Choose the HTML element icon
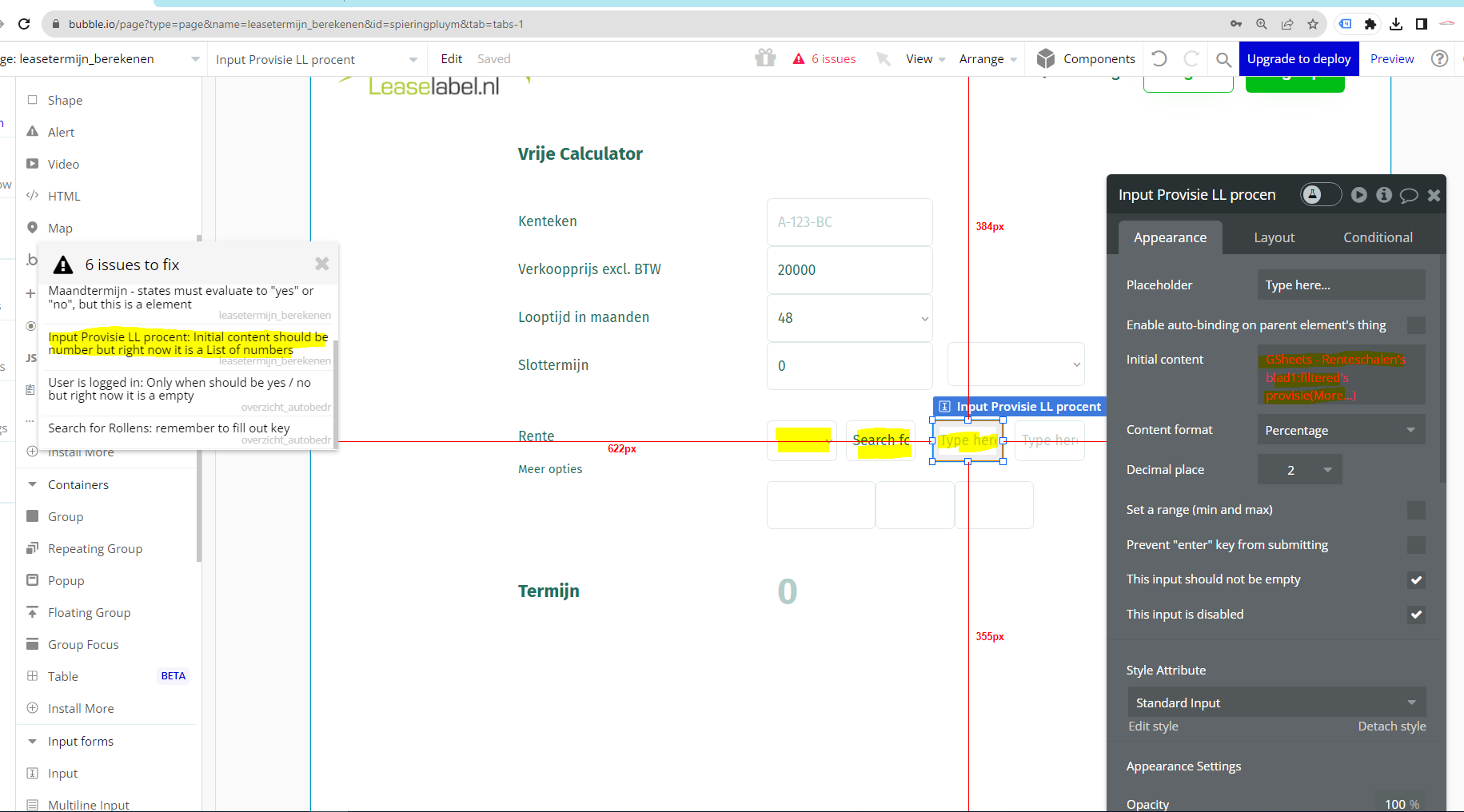This screenshot has height=812, width=1464. (x=33, y=196)
